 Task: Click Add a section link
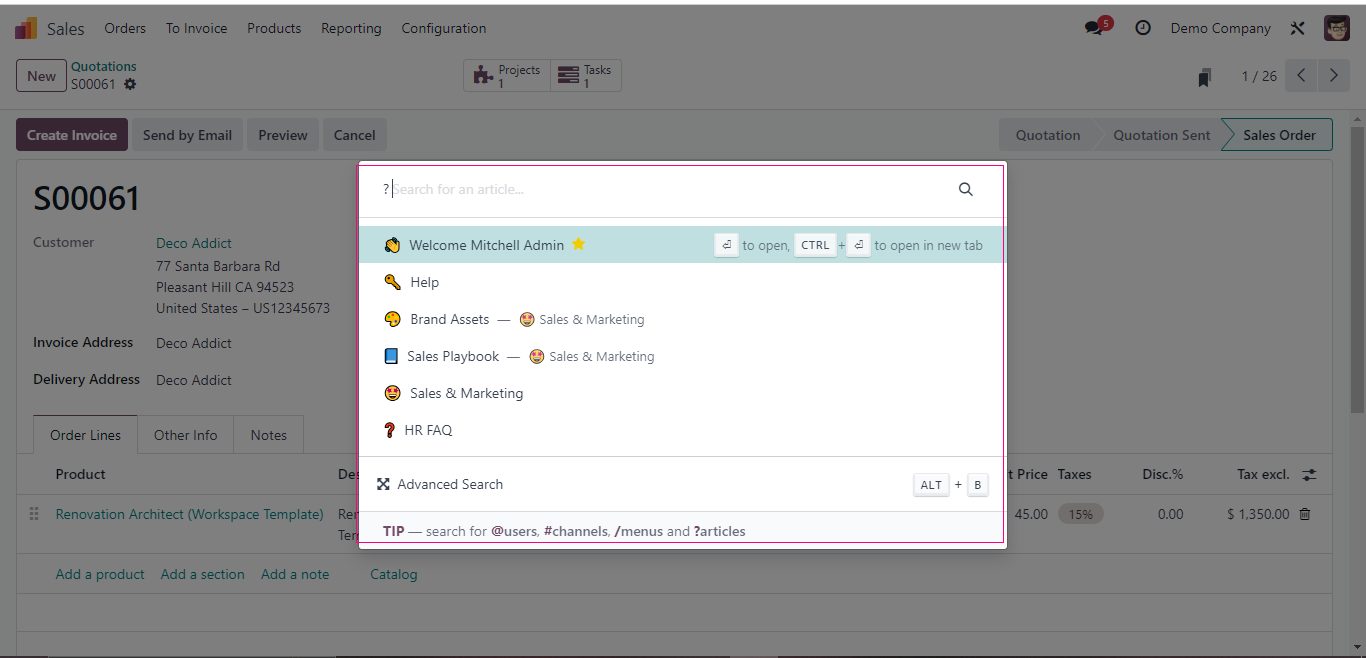pos(202,574)
